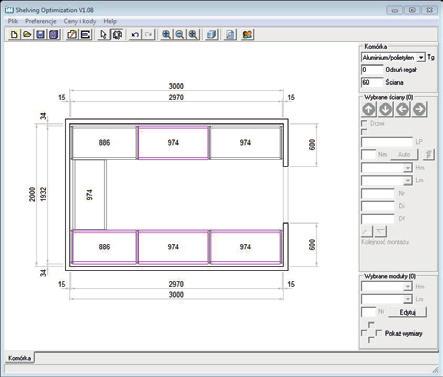
Task: Open the print preview icon
Action: click(230, 34)
